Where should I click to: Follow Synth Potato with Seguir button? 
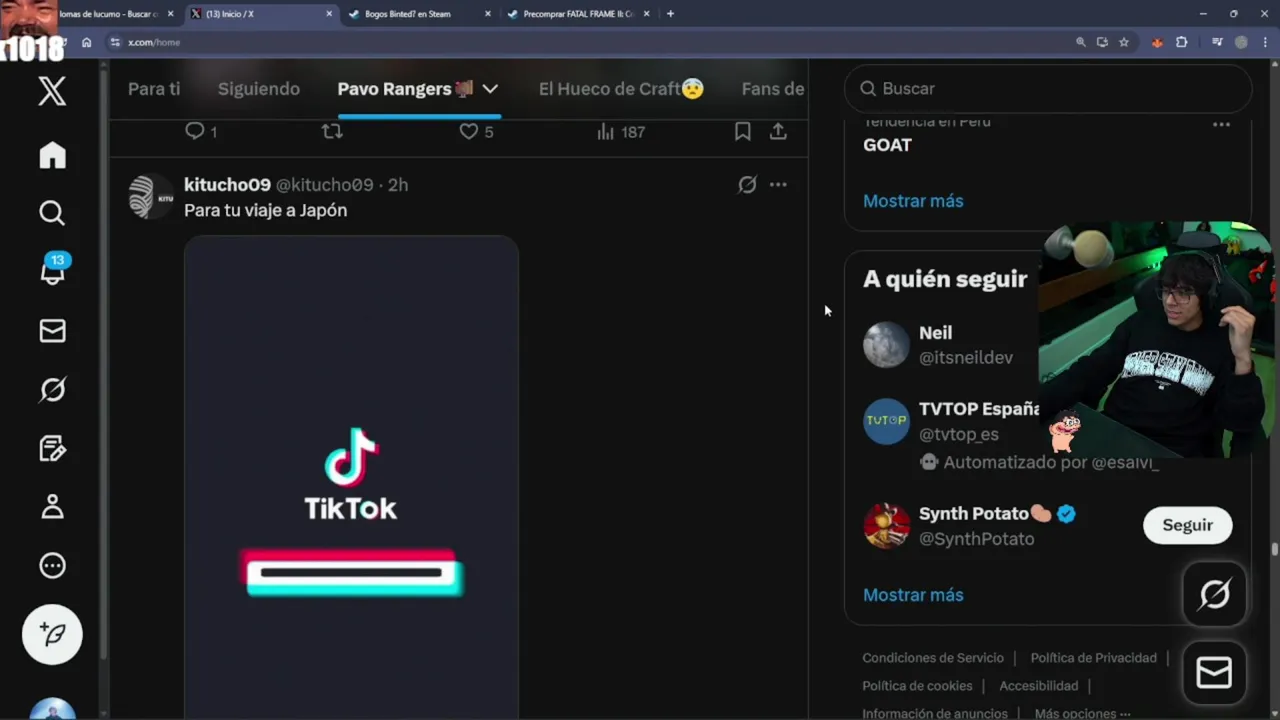pos(1187,525)
